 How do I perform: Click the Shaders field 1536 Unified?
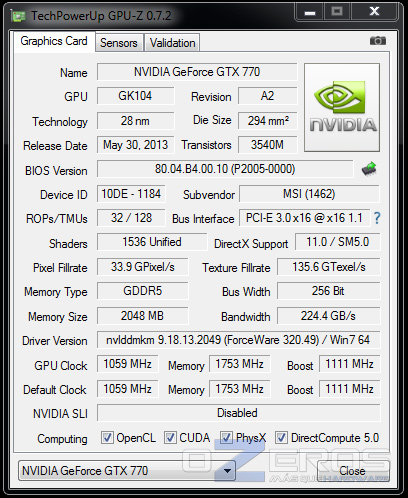coord(152,242)
